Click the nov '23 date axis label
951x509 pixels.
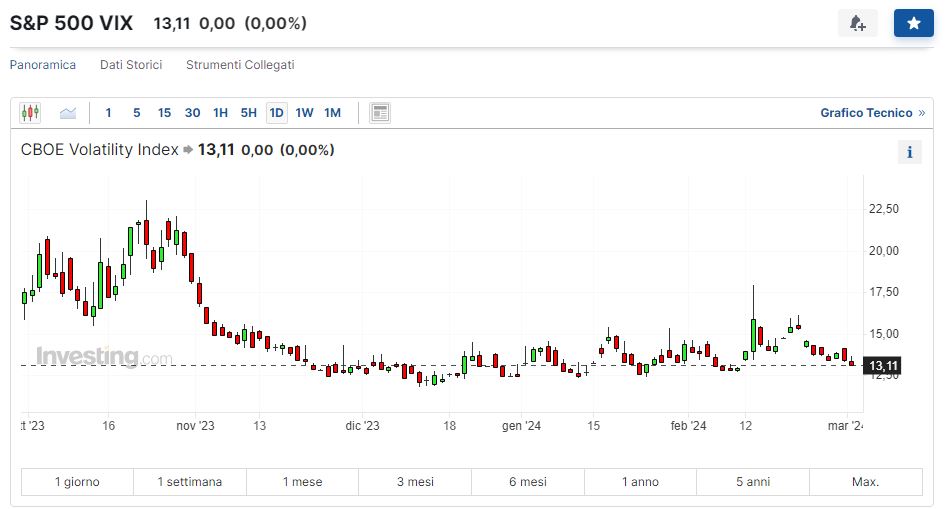pyautogui.click(x=195, y=426)
